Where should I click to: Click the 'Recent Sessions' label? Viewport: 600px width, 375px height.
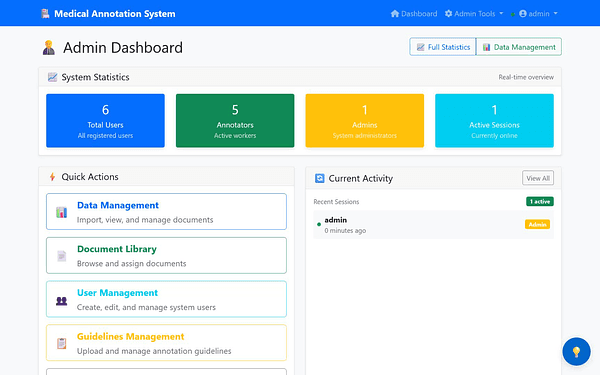336,202
